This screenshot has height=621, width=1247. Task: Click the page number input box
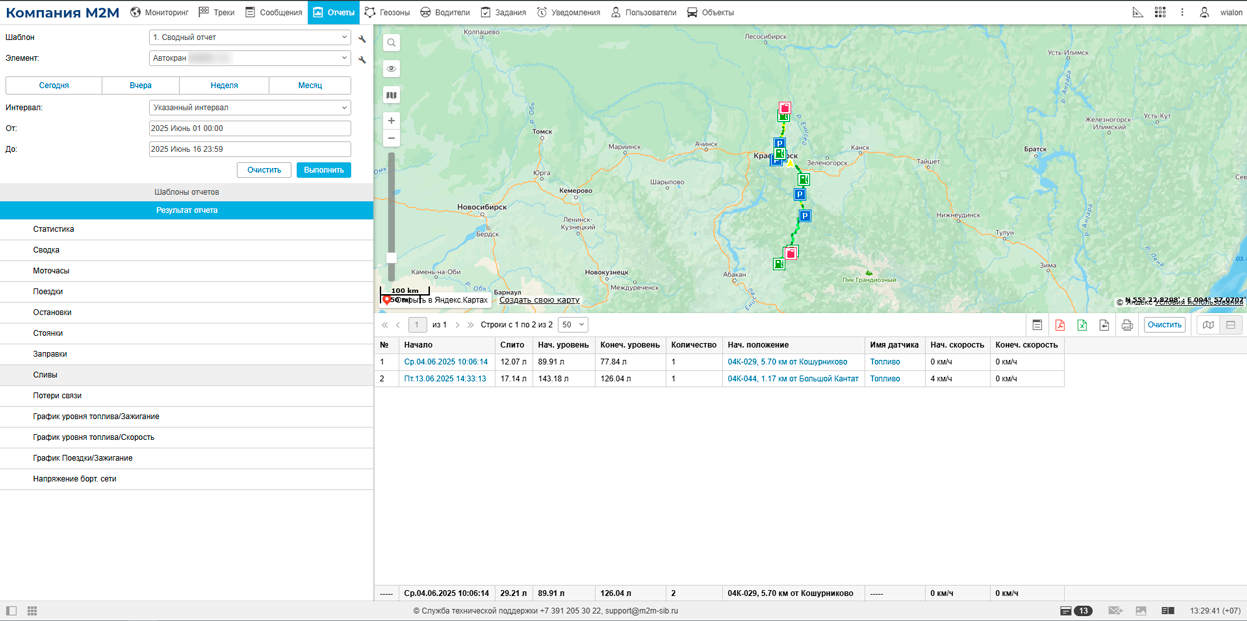click(417, 325)
